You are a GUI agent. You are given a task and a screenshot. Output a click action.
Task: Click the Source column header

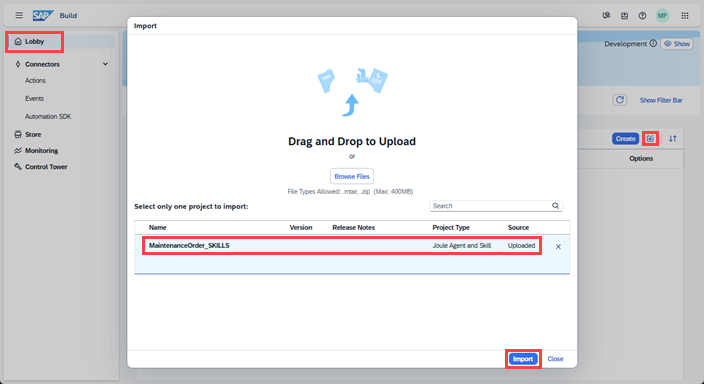(518, 227)
